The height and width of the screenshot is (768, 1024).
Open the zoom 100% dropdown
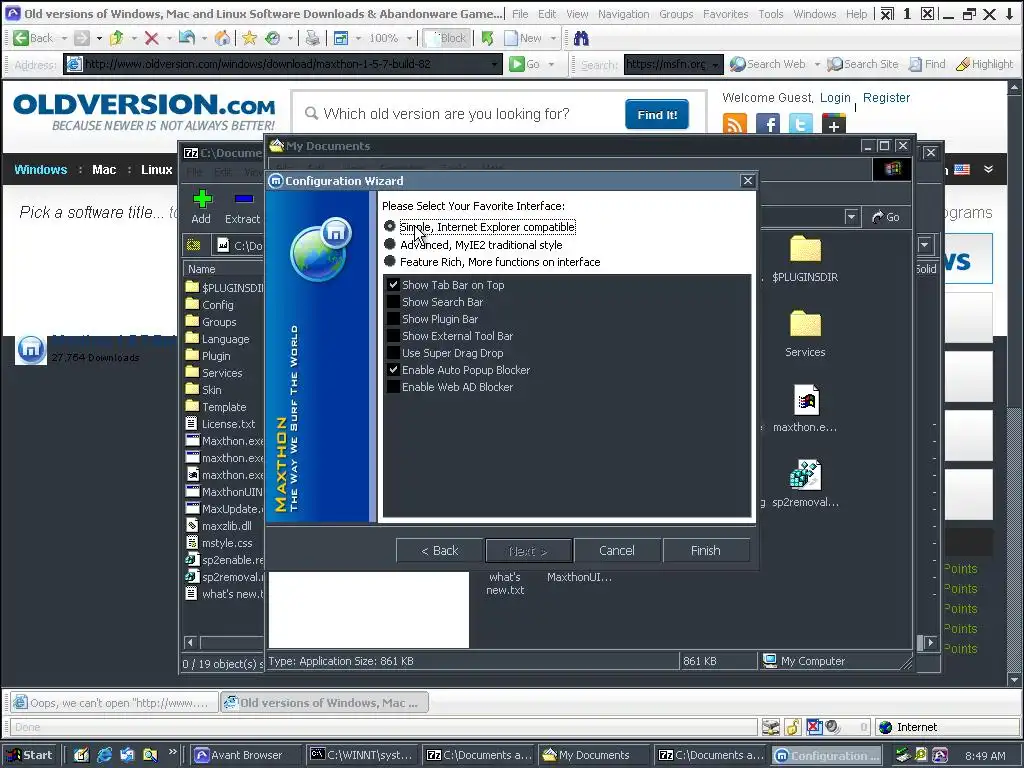(409, 39)
